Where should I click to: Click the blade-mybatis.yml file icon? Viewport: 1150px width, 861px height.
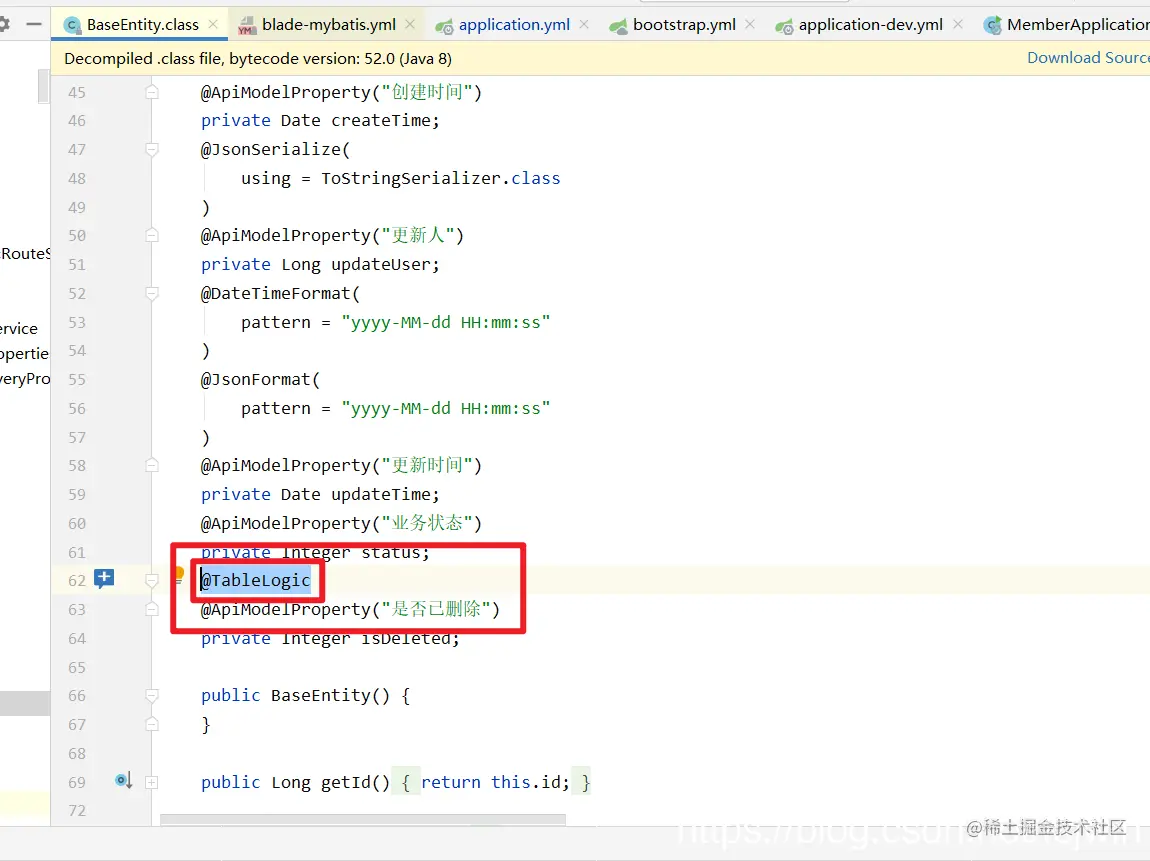click(247, 26)
